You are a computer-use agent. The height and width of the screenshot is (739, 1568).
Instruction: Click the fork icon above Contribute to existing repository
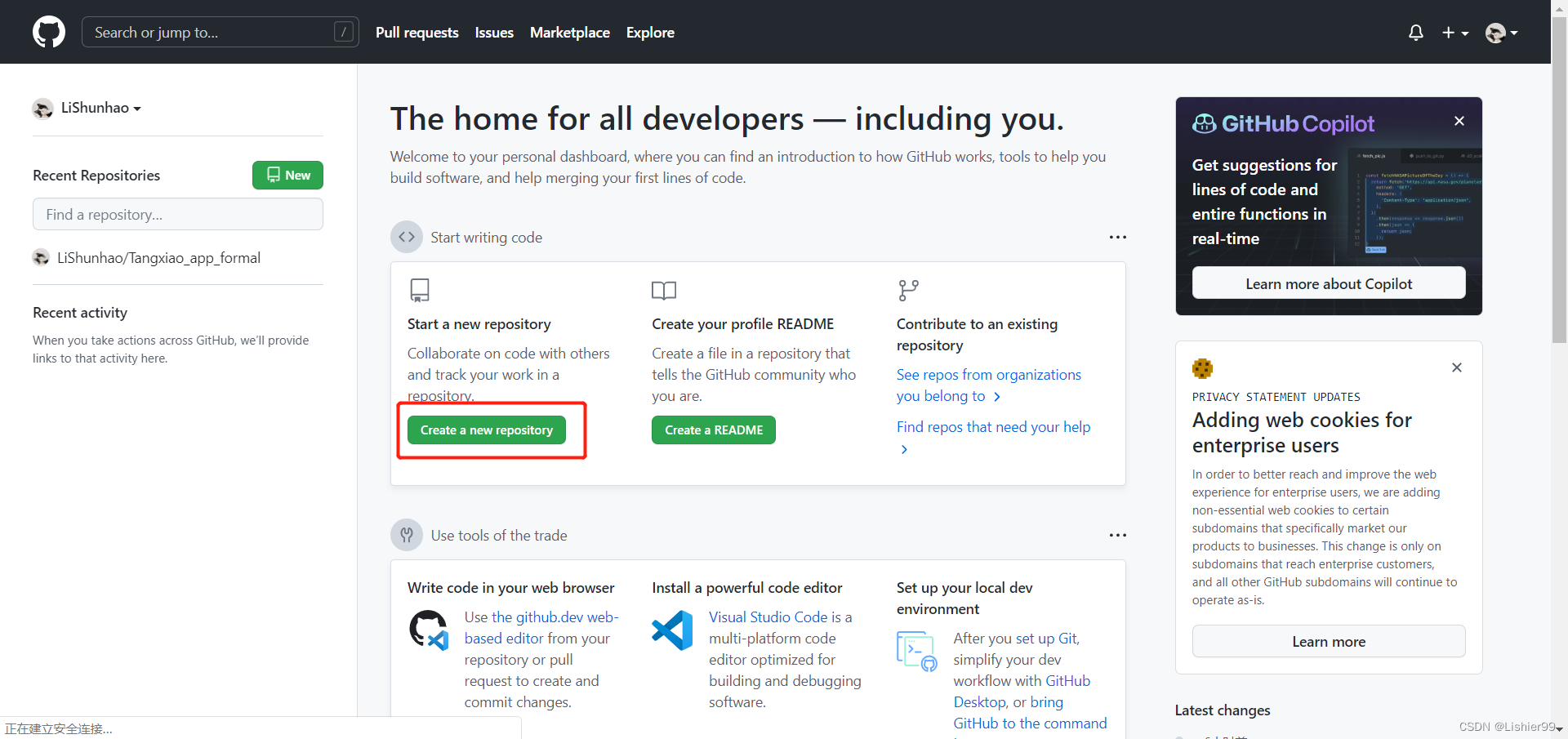point(908,290)
